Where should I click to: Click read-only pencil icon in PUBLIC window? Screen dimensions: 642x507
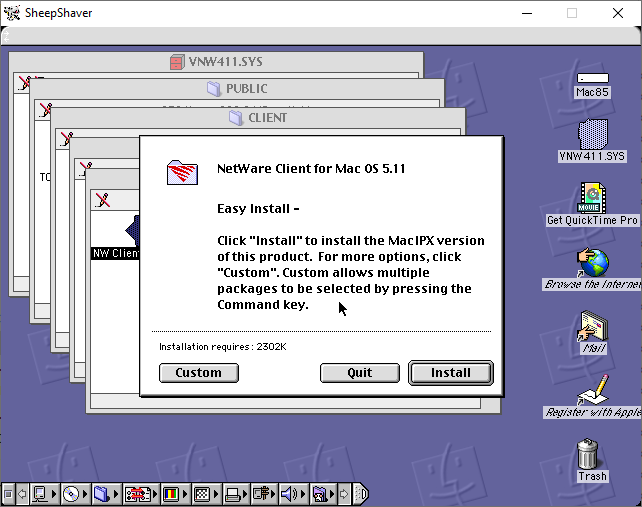click(x=45, y=109)
